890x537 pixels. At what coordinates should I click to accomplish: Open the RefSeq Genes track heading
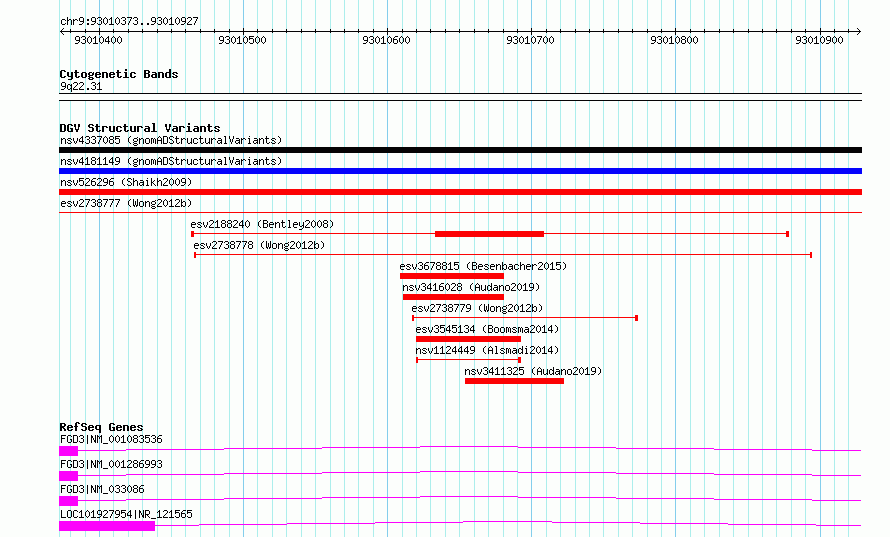point(101,427)
